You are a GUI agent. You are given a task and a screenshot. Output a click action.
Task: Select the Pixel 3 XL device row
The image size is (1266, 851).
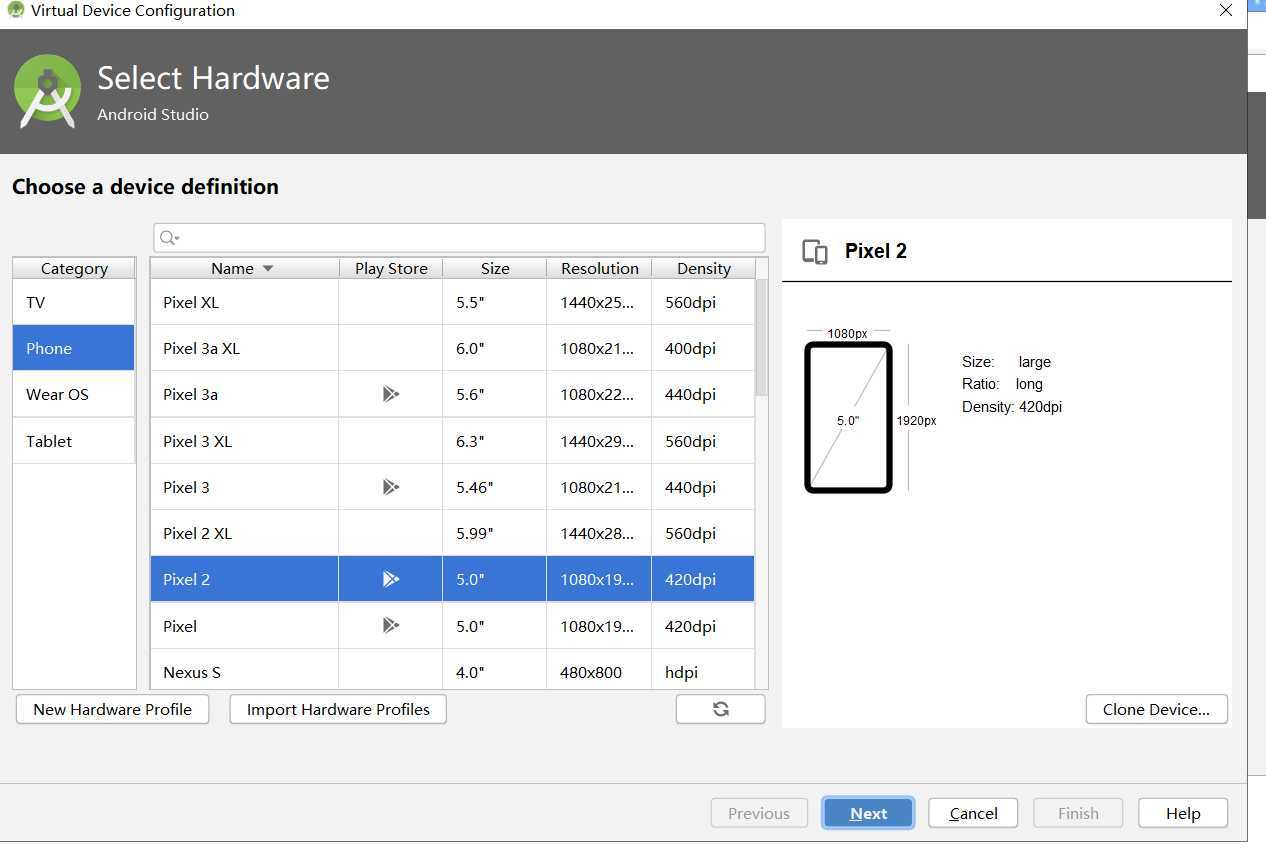[452, 441]
